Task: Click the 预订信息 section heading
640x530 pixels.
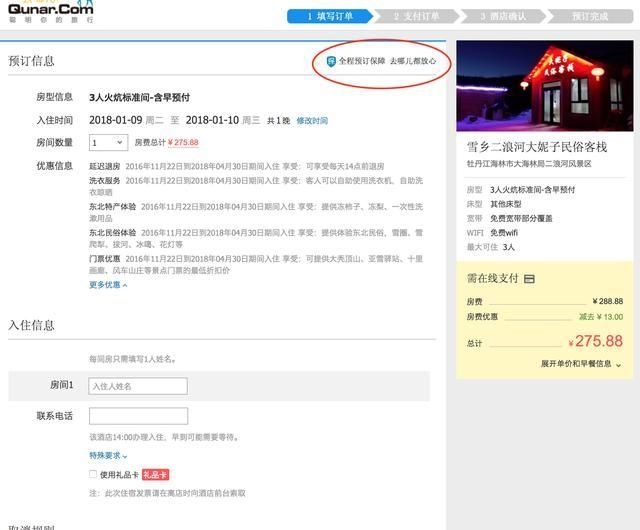Action: coord(31,61)
